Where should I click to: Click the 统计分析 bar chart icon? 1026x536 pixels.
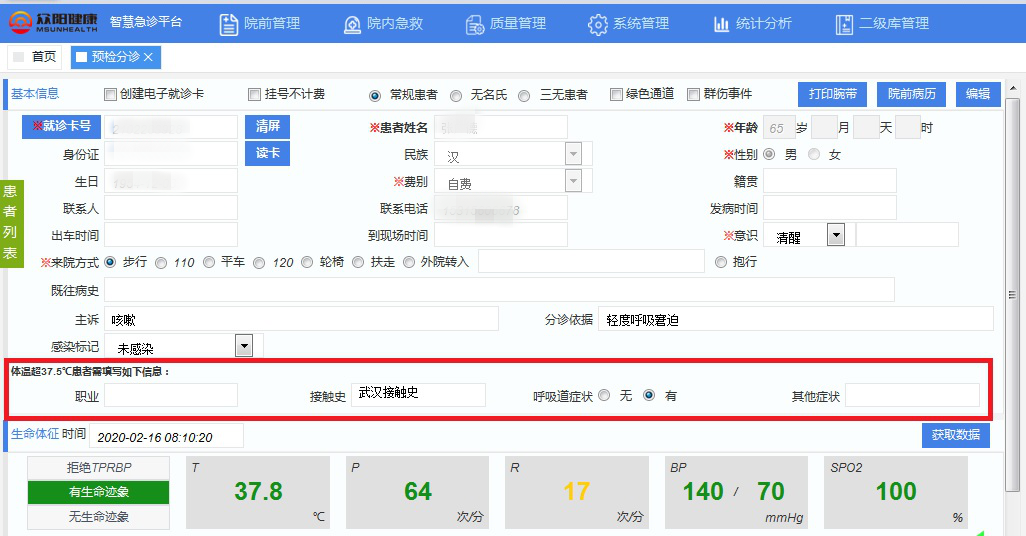click(721, 25)
